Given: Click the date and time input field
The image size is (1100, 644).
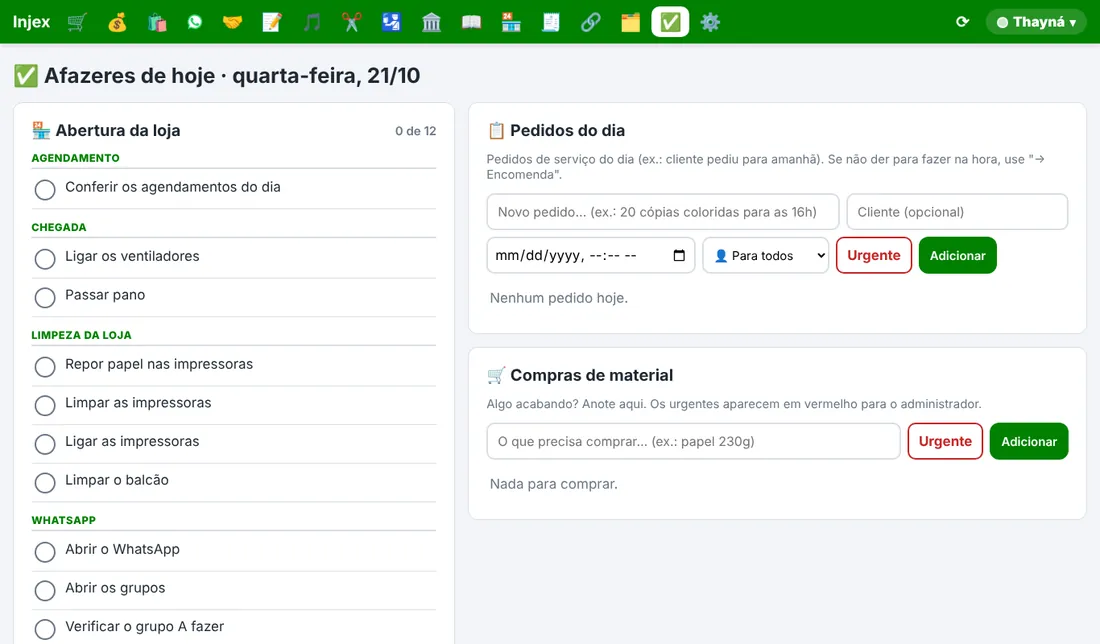Looking at the screenshot, I should (x=591, y=255).
